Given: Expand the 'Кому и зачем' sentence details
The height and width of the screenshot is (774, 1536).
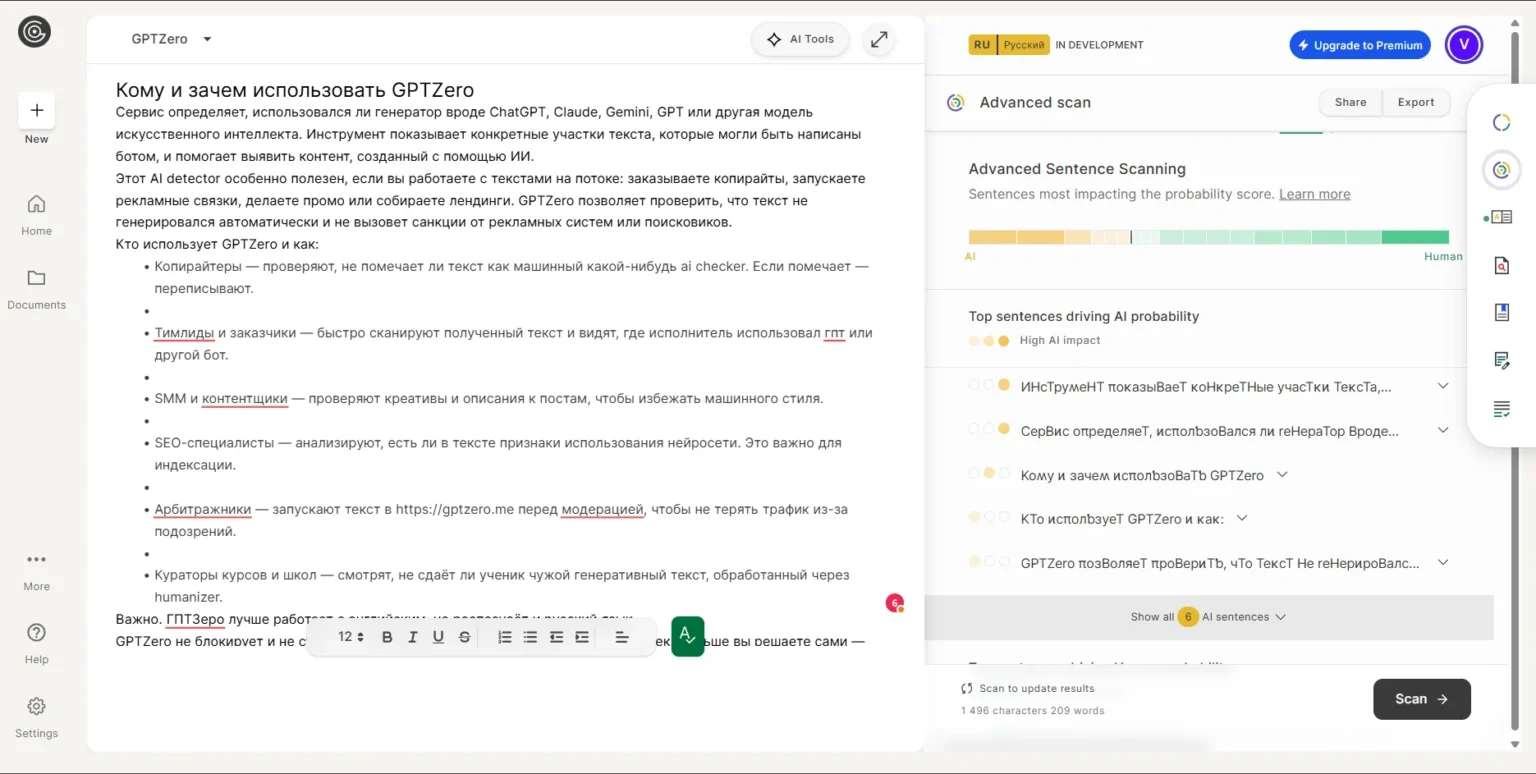Looking at the screenshot, I should [1282, 475].
